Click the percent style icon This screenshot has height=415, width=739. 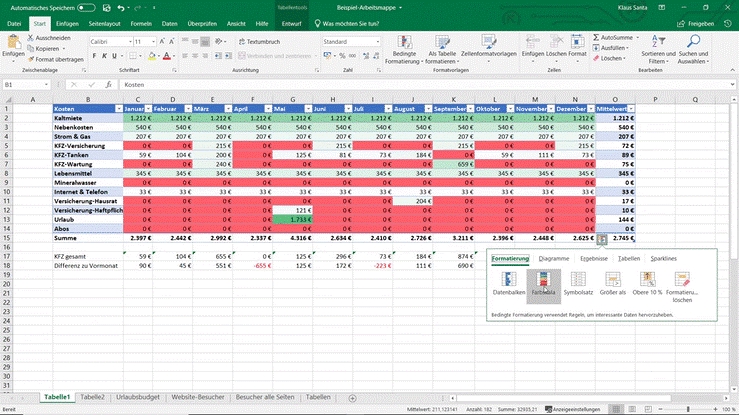[x=342, y=56]
